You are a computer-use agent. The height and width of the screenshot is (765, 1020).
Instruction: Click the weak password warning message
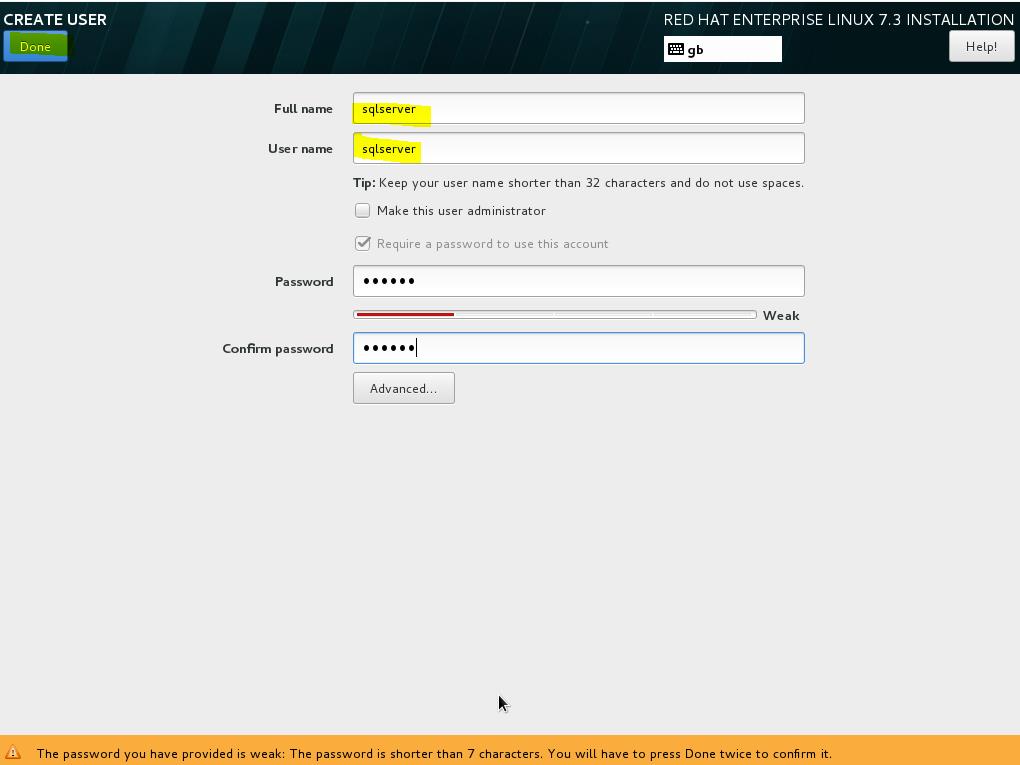click(434, 754)
